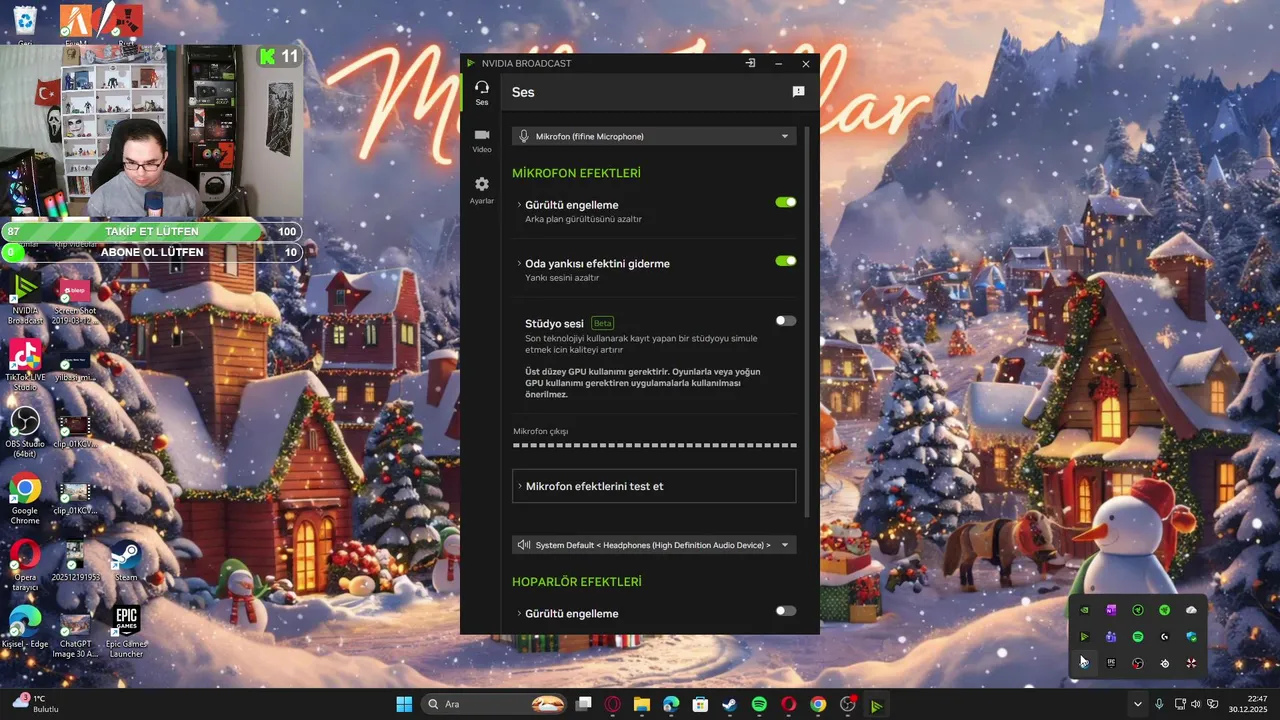Image resolution: width=1280 pixels, height=720 pixels.
Task: Click the Ara search box on taskbar
Action: tap(492, 704)
